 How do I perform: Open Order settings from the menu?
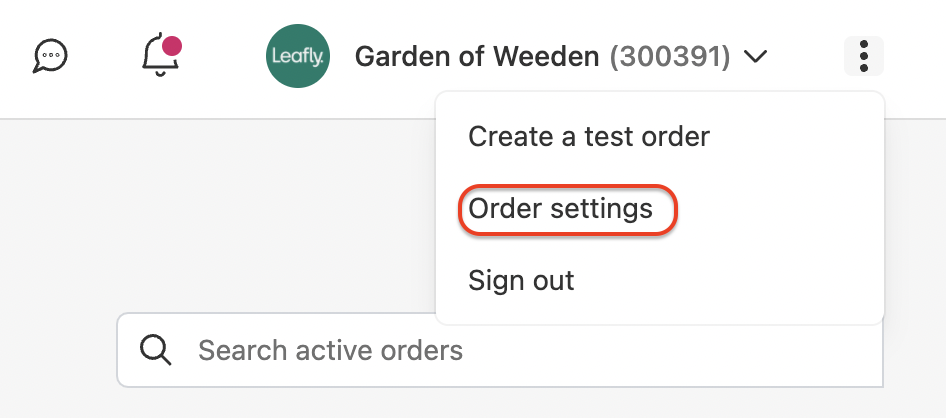560,209
